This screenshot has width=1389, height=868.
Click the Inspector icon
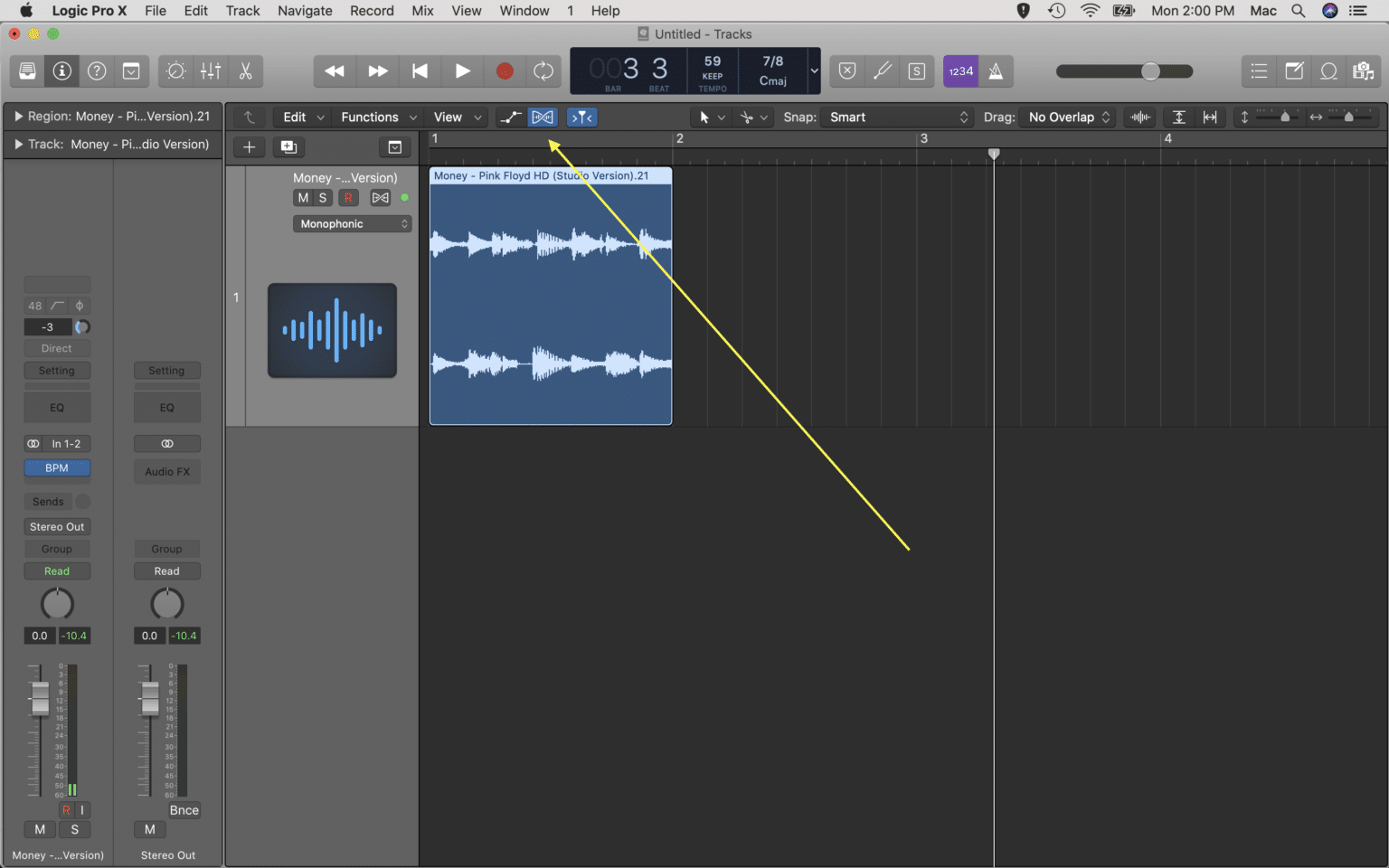pyautogui.click(x=61, y=71)
